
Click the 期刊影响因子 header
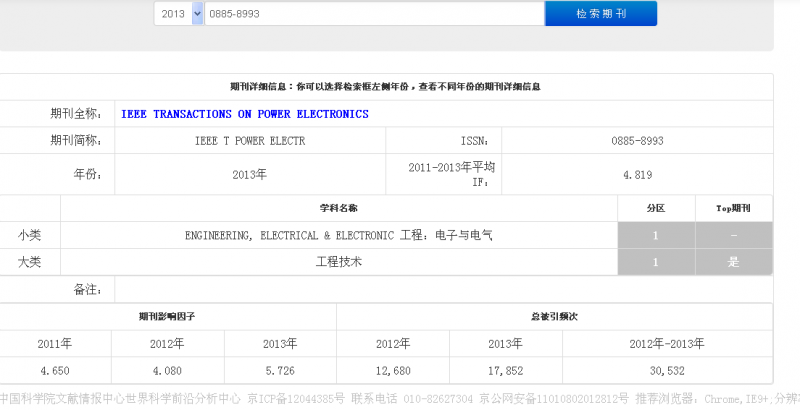point(167,317)
